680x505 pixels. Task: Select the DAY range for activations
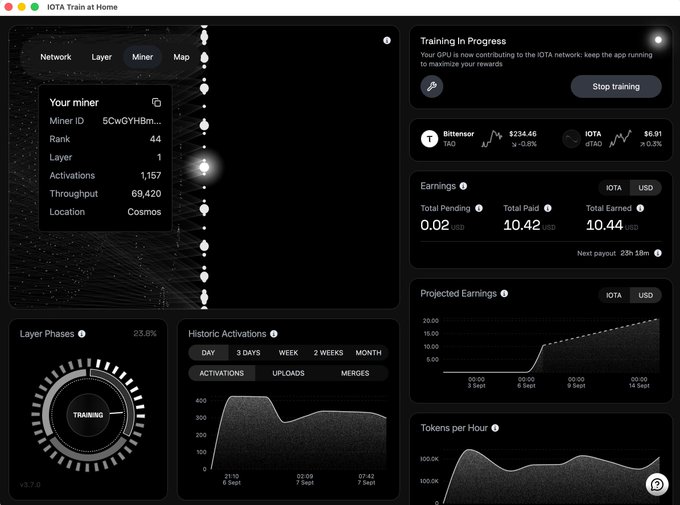pos(208,353)
